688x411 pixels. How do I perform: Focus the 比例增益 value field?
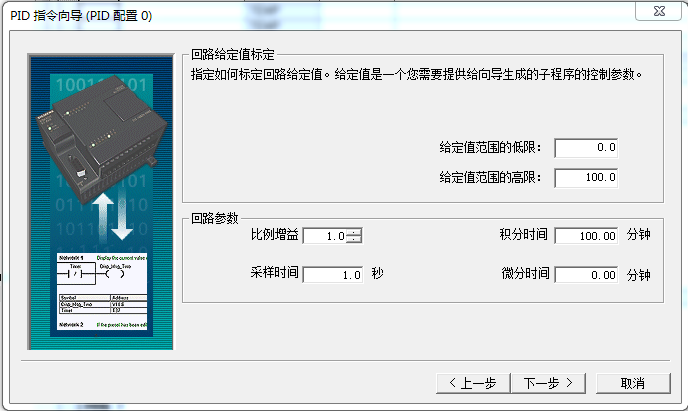325,236
